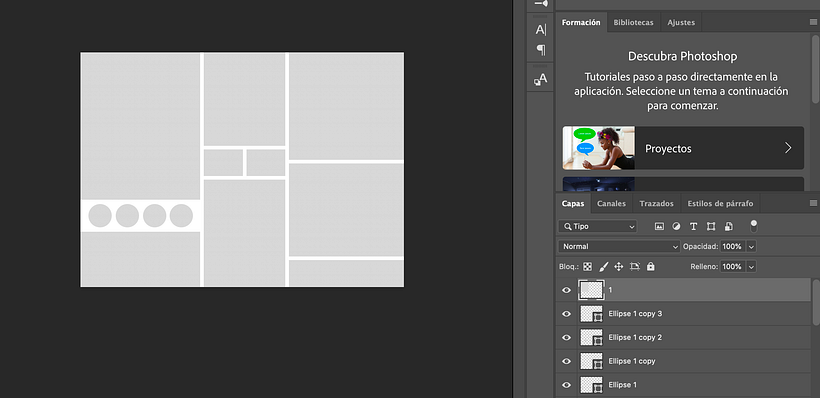Hide layer 1 with eye icon
Image resolution: width=820 pixels, height=398 pixels.
click(566, 290)
